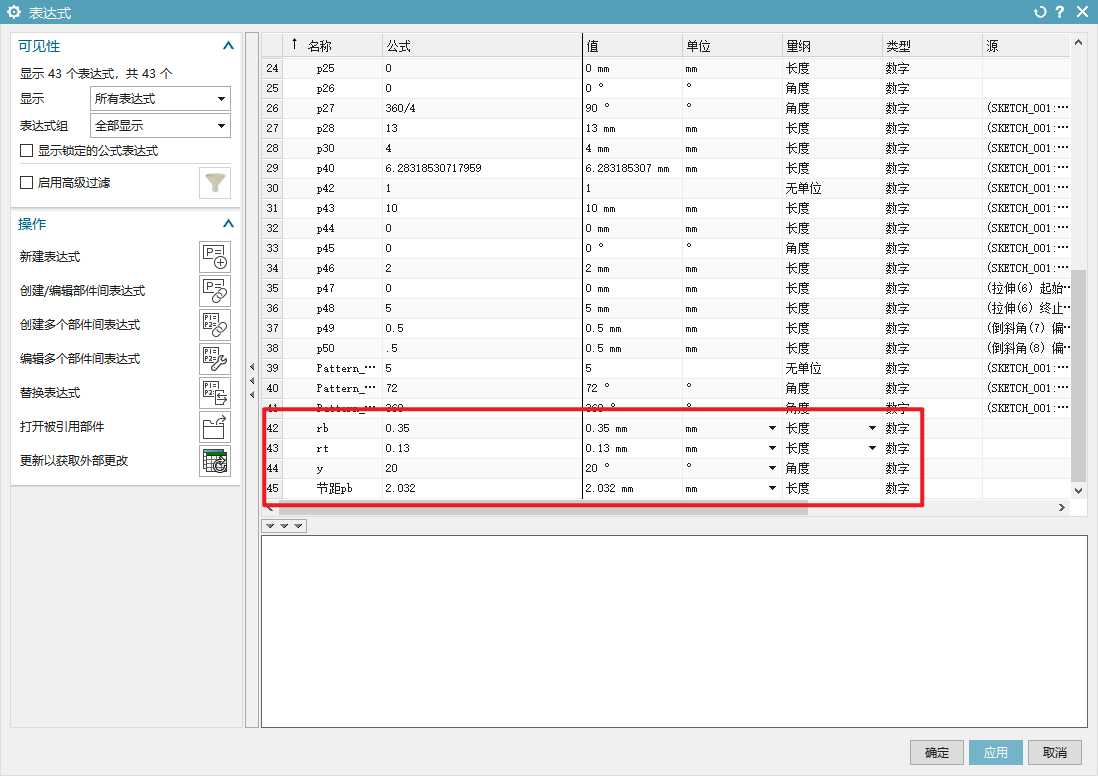The height and width of the screenshot is (776, 1098).
Task: Click the create multiple interpart expressions icon
Action: coord(215,325)
